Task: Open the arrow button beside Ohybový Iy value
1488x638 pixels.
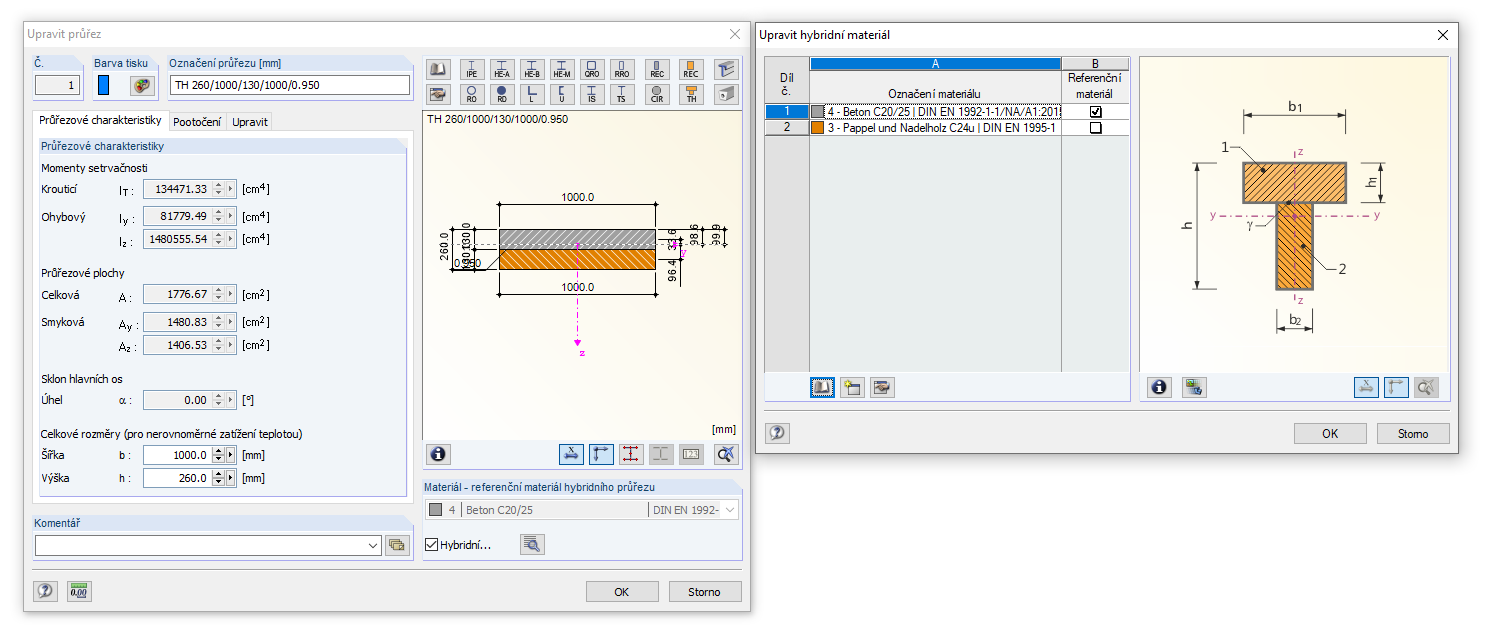Action: (232, 216)
